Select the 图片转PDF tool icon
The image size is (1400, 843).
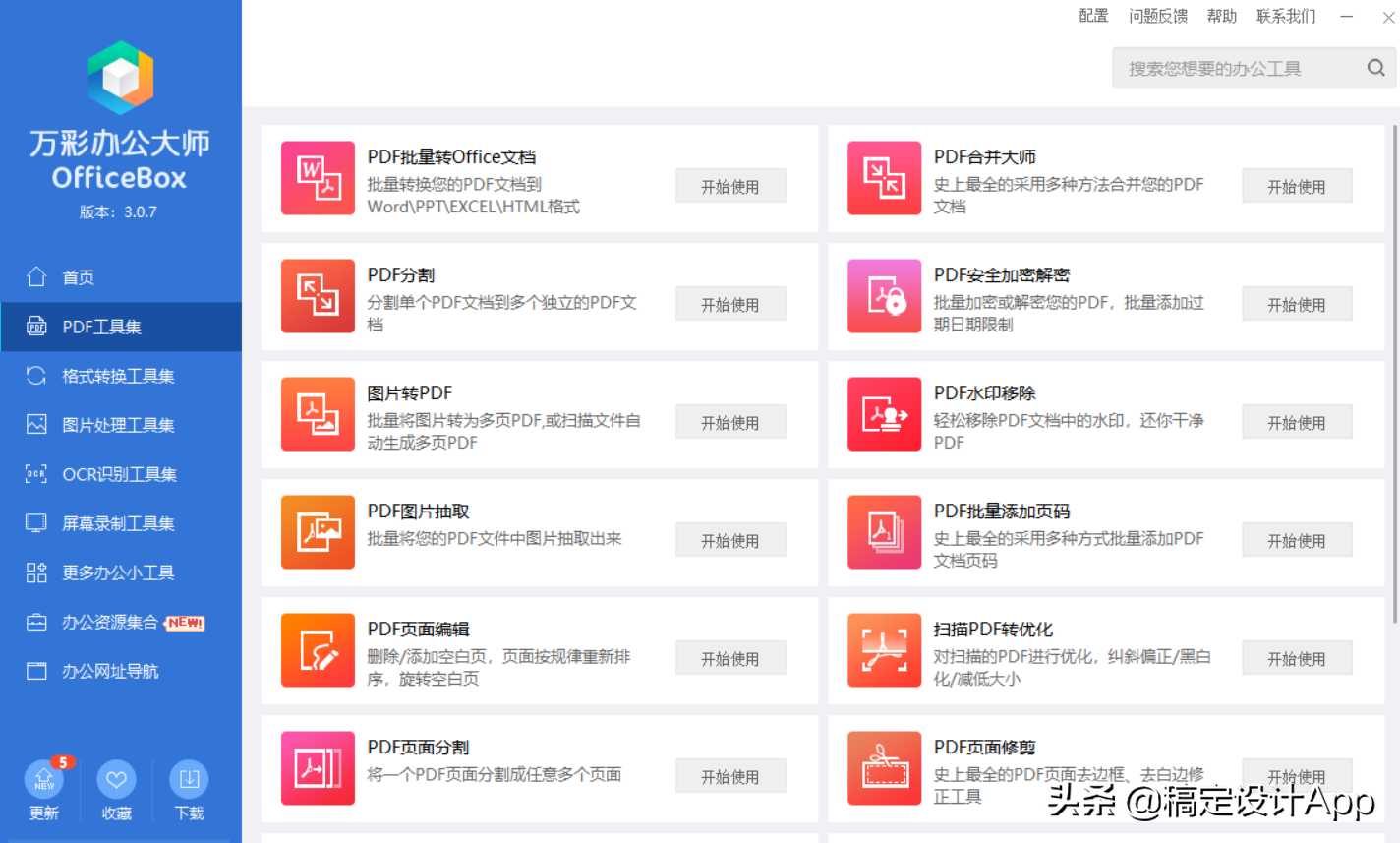tap(318, 414)
